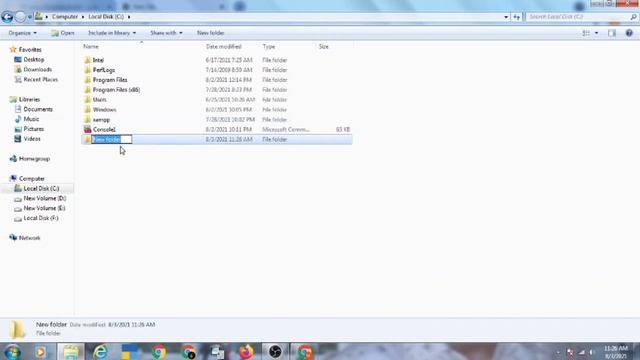Click Libraries in navigation pane
Image resolution: width=640 pixels, height=360 pixels.
click(x=29, y=99)
